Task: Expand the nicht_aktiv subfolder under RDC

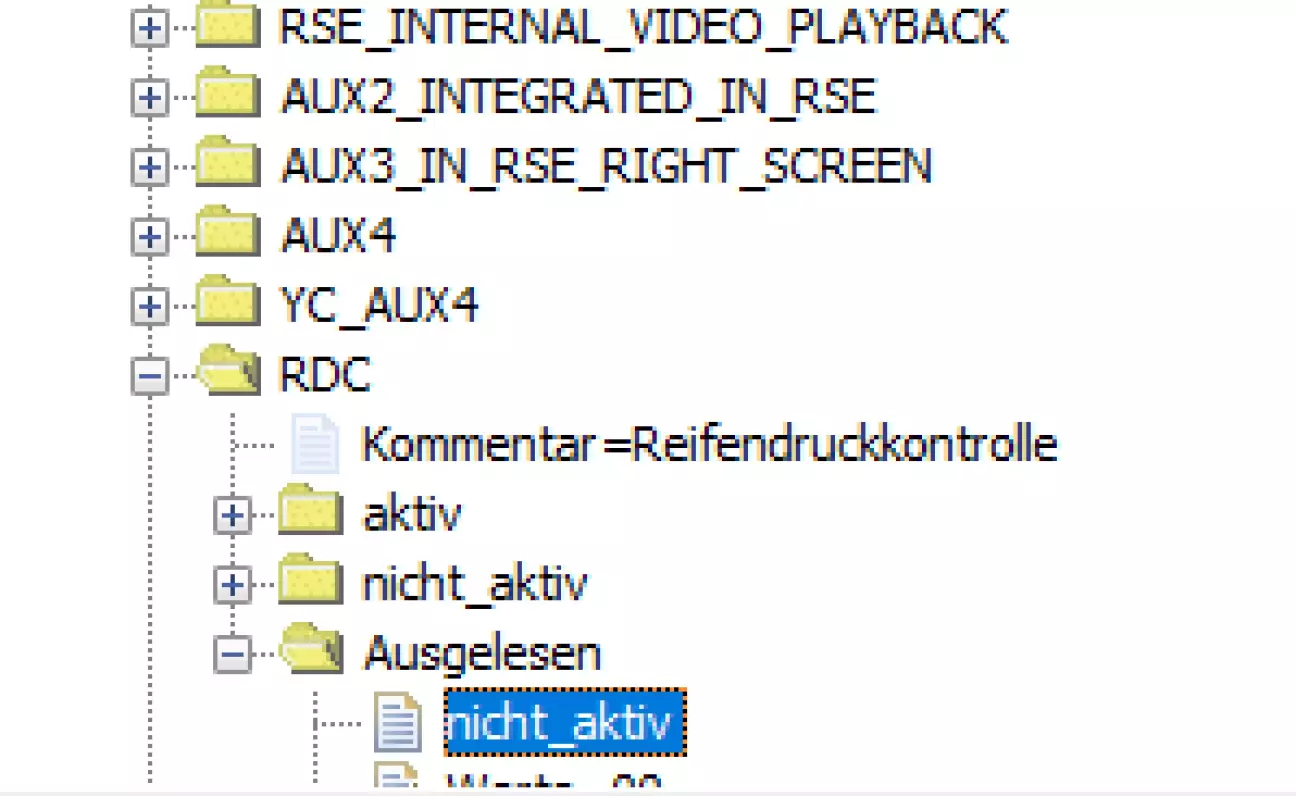Action: (x=232, y=585)
